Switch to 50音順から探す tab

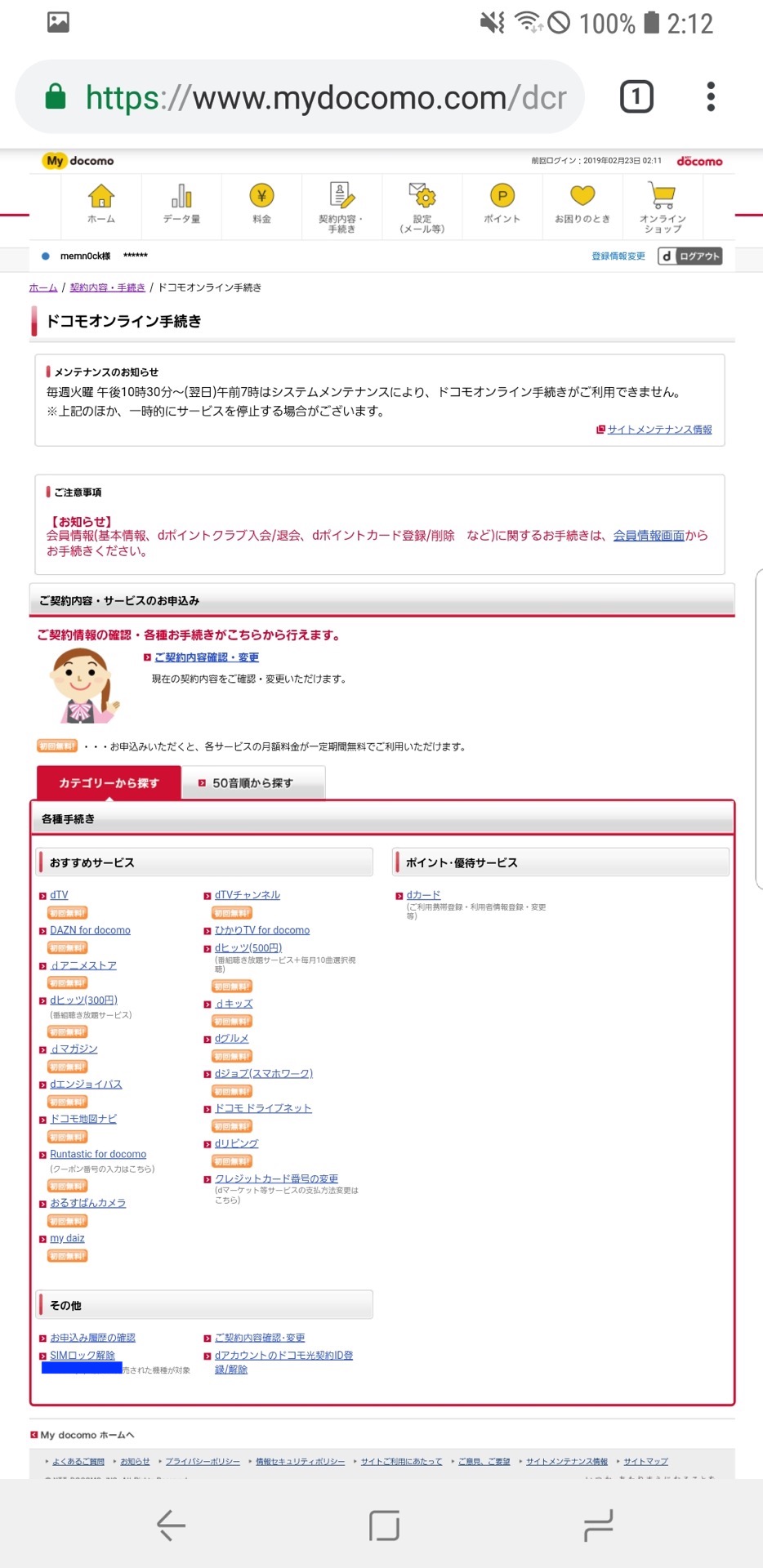[x=253, y=782]
